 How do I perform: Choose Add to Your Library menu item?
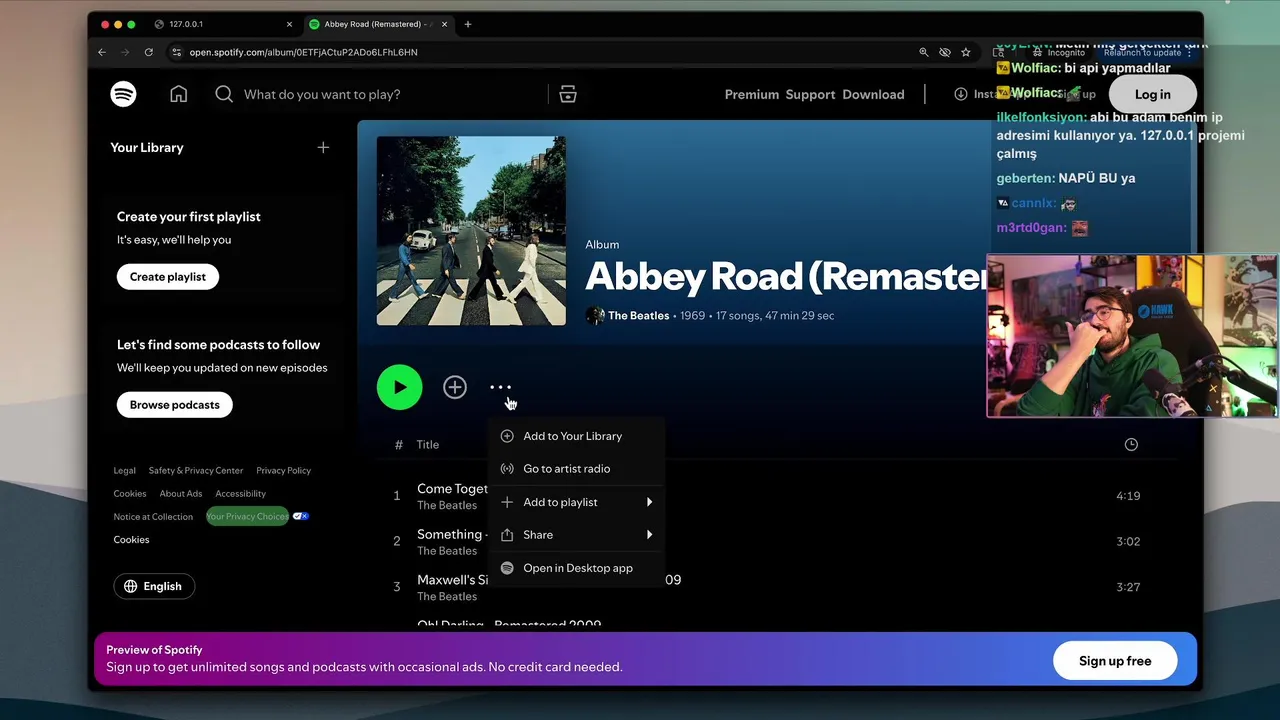(576, 436)
